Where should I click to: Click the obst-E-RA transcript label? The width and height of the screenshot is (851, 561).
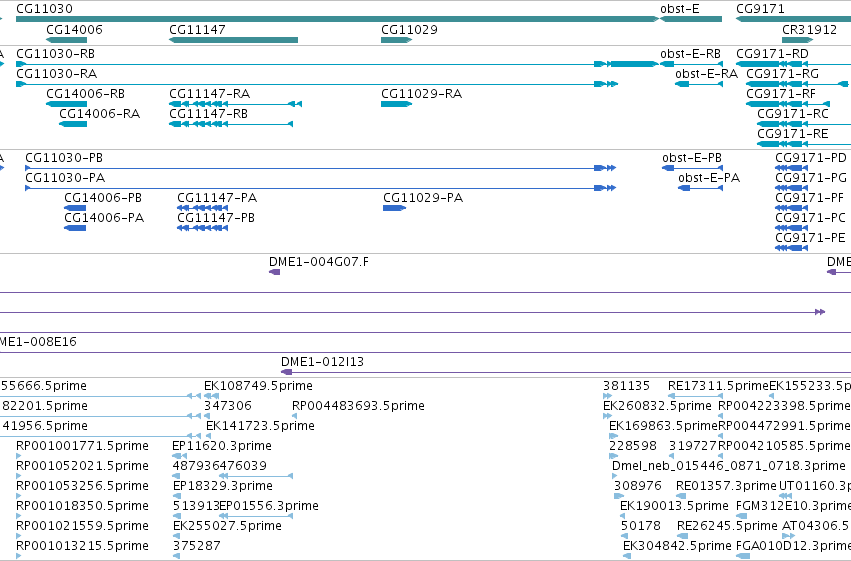[x=706, y=74]
